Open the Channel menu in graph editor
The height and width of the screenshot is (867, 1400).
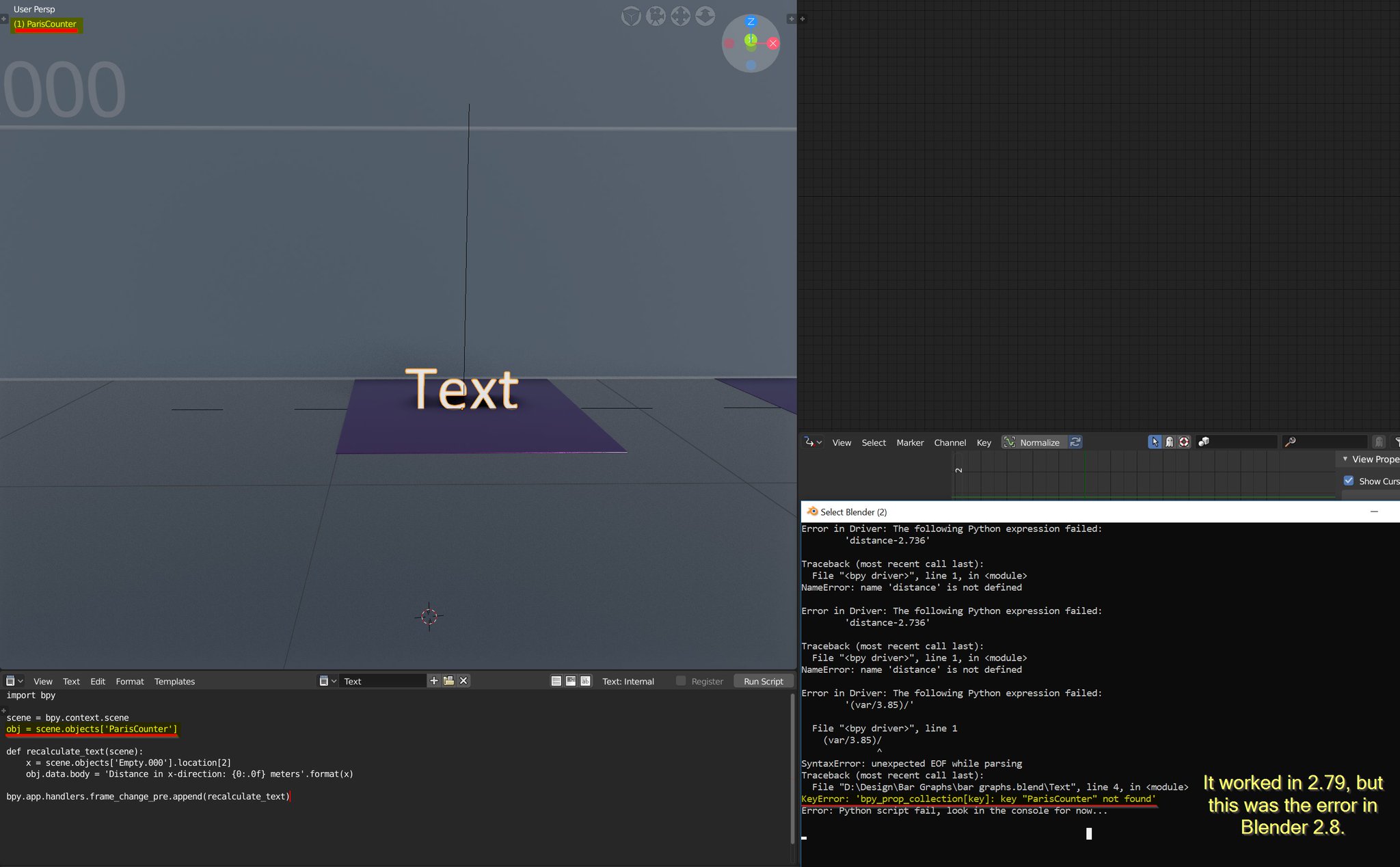tap(950, 443)
